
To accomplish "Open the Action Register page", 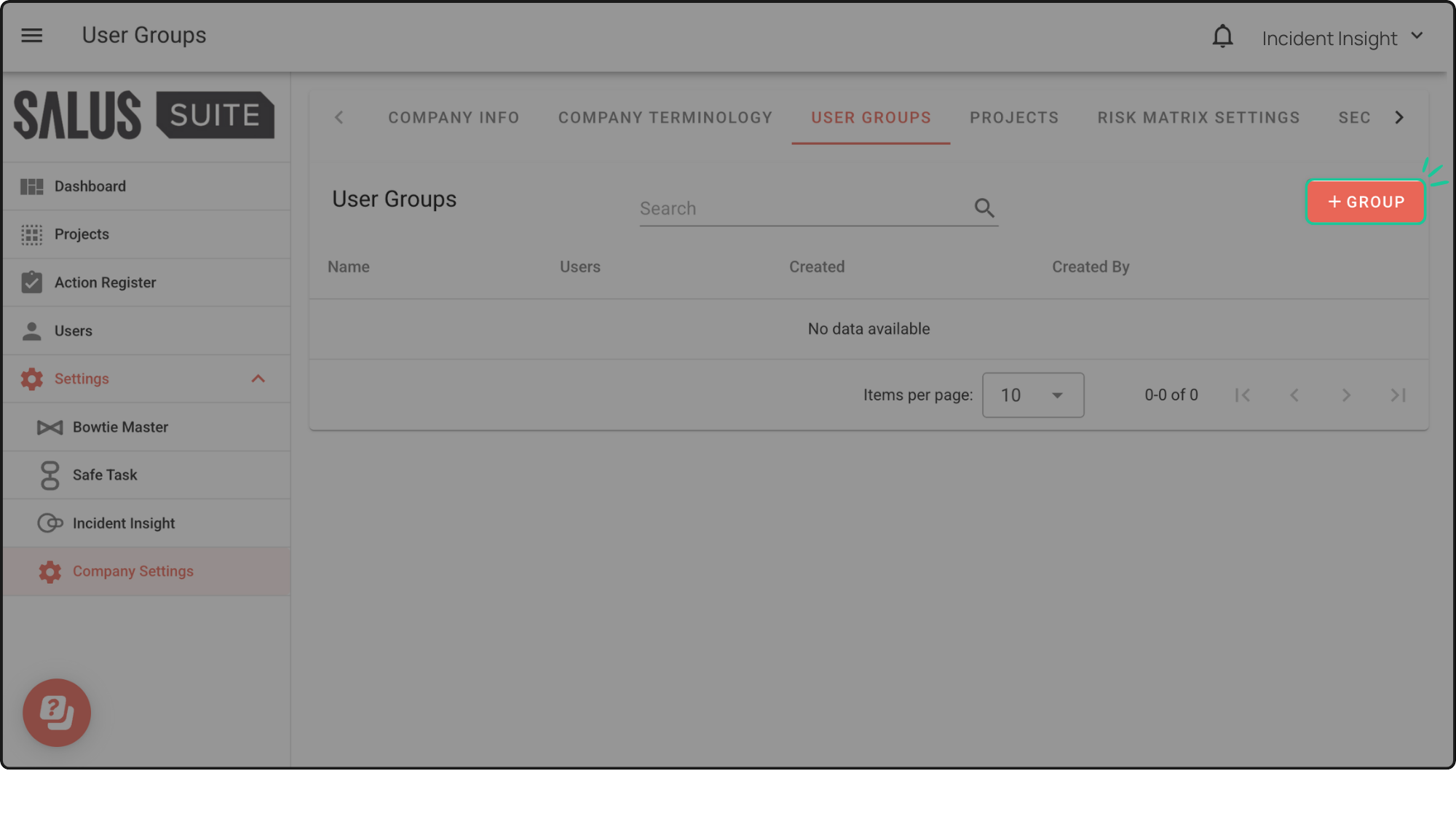I will [105, 282].
